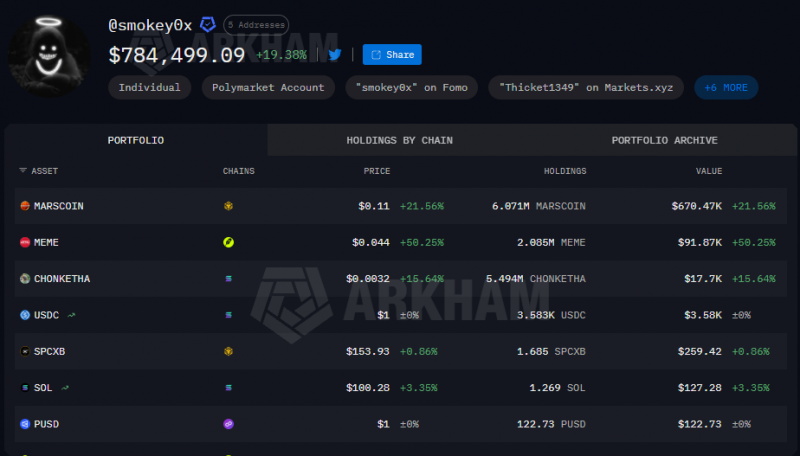The height and width of the screenshot is (456, 800).
Task: Click the PUSD token icon
Action: point(24,424)
